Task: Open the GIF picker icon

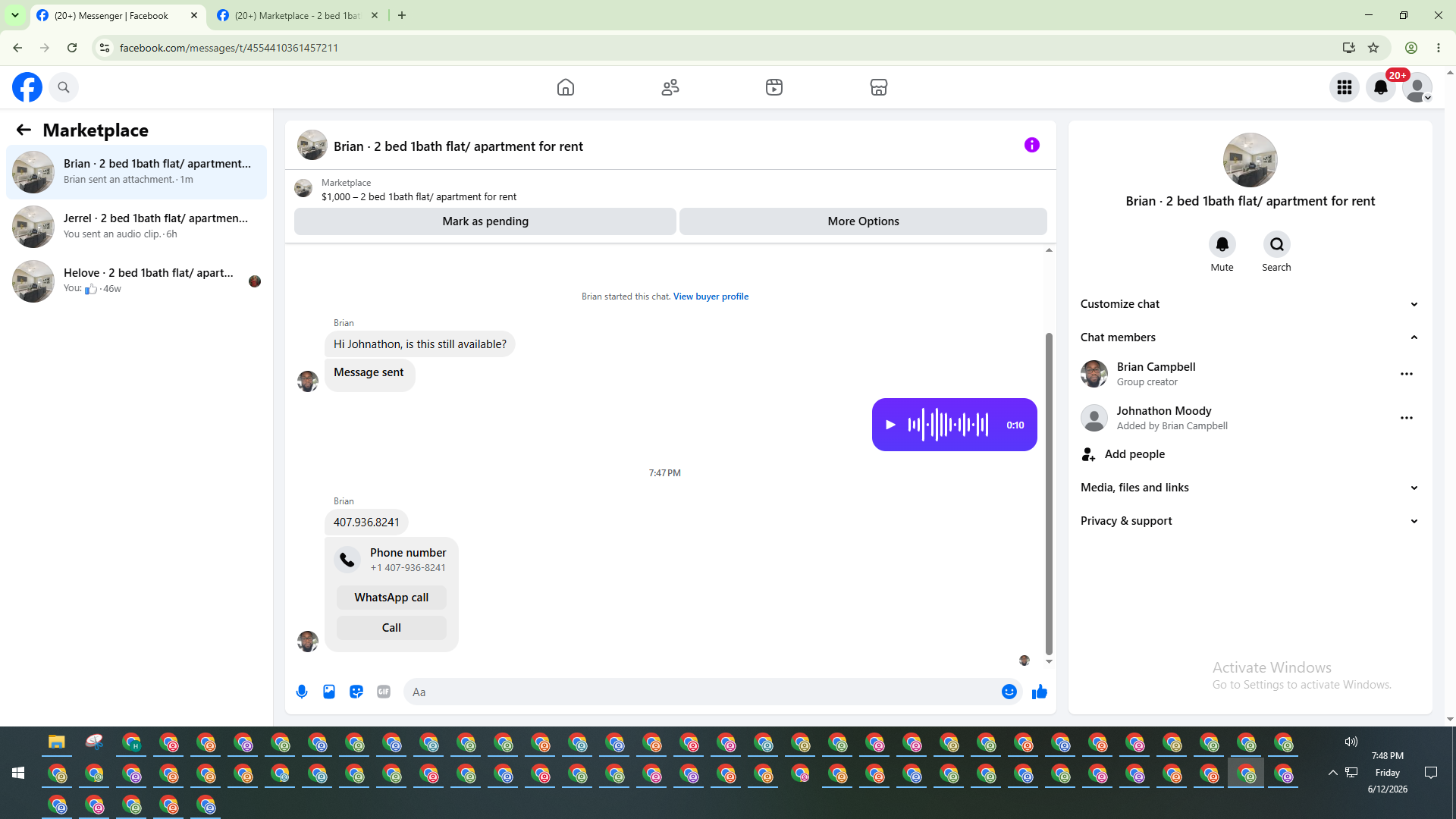Action: (x=384, y=692)
